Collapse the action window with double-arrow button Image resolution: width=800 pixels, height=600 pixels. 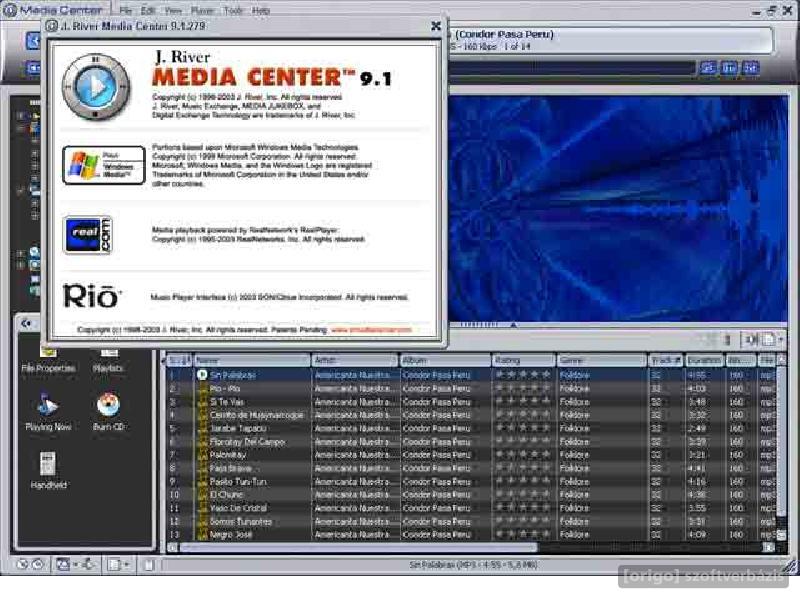tap(26, 323)
